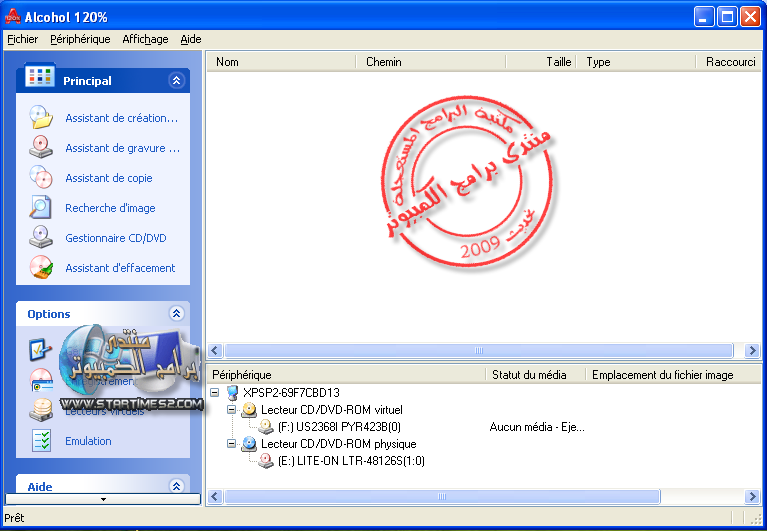Image resolution: width=767 pixels, height=531 pixels.
Task: Click the Options panel title
Action: click(48, 314)
